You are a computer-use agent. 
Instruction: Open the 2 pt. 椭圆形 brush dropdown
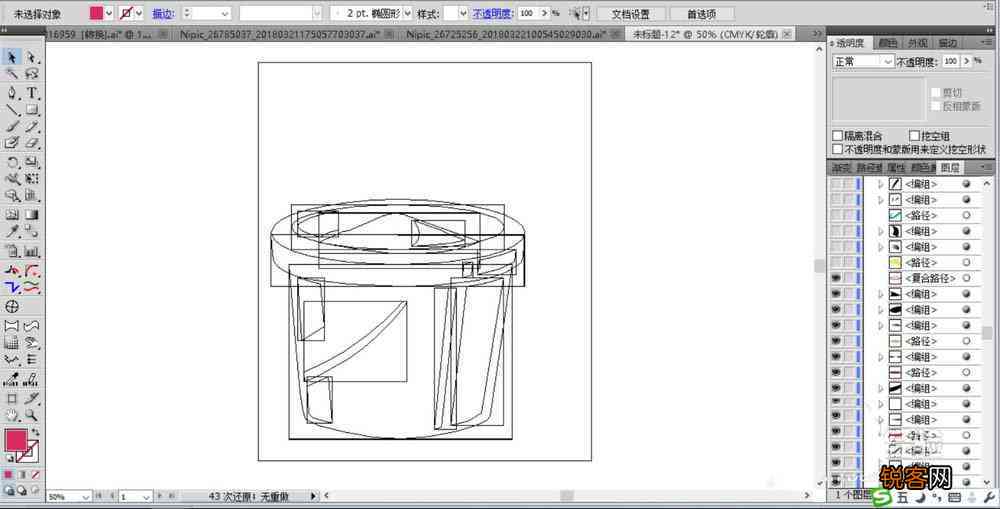pos(408,13)
